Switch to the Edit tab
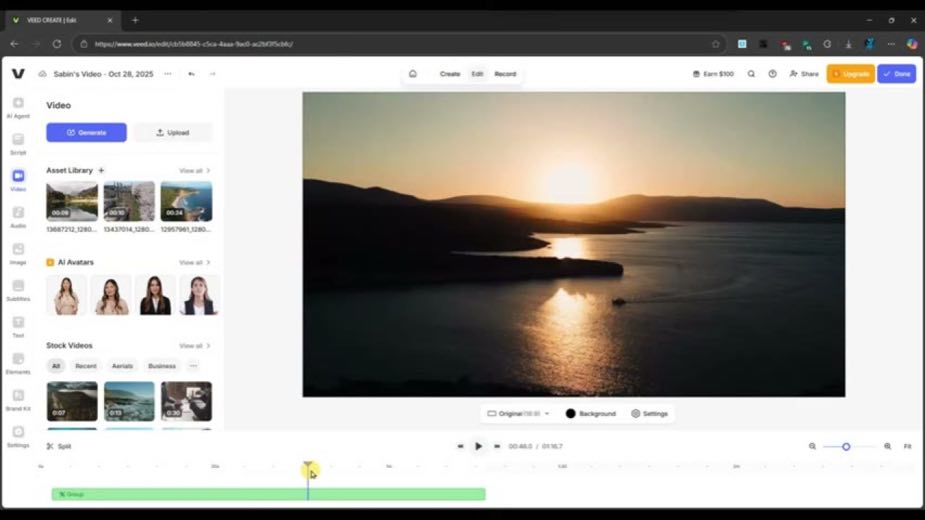The width and height of the screenshot is (925, 520). tap(477, 74)
